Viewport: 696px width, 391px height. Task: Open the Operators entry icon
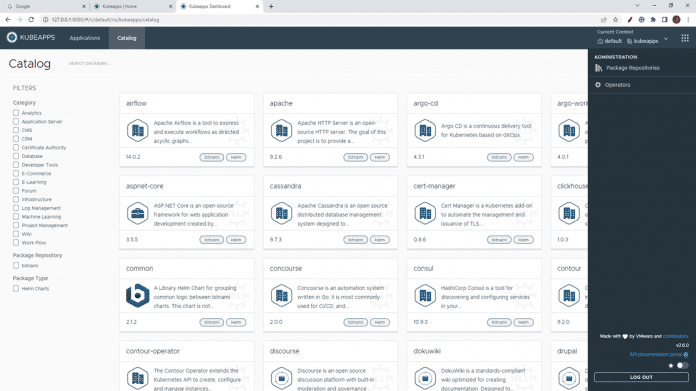(598, 85)
